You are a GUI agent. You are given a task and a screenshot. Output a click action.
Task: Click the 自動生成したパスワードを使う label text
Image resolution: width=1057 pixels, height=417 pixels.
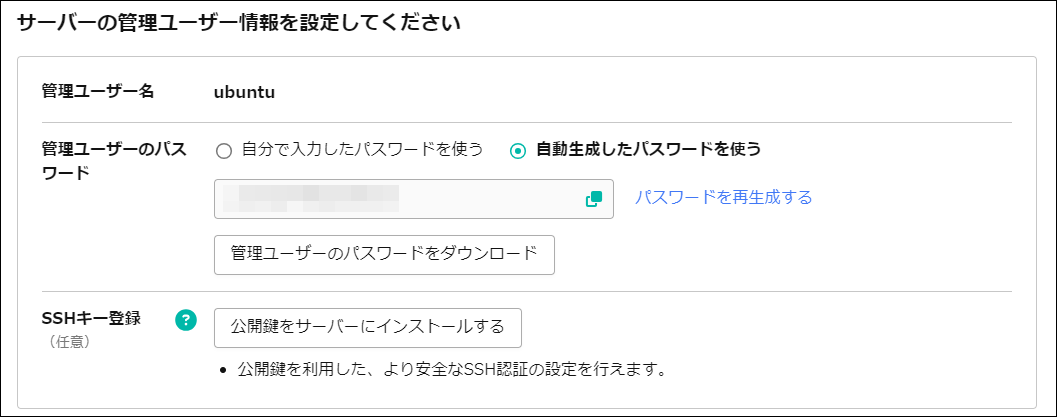tap(648, 150)
